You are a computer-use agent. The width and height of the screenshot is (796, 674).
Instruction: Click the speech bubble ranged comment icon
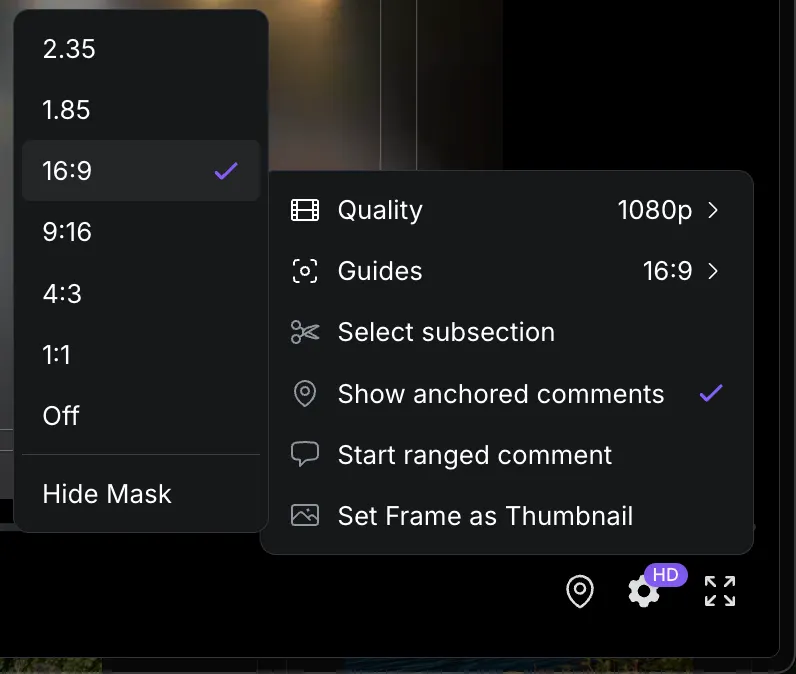(x=305, y=454)
